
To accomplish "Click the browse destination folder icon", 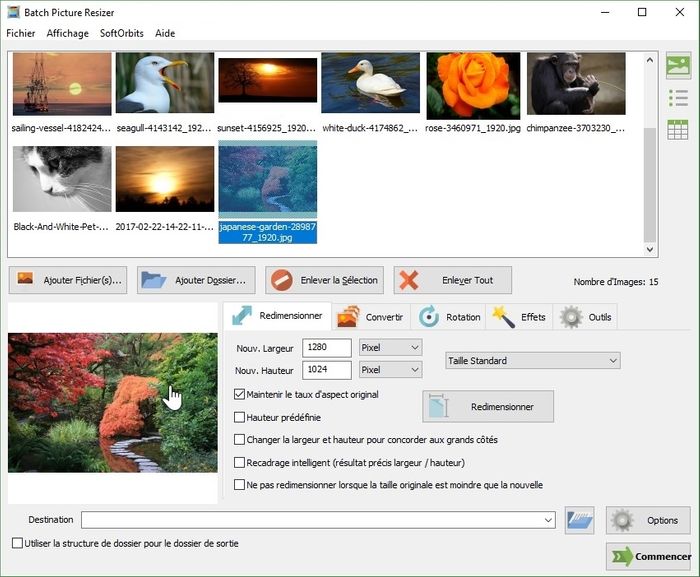I will 579,520.
